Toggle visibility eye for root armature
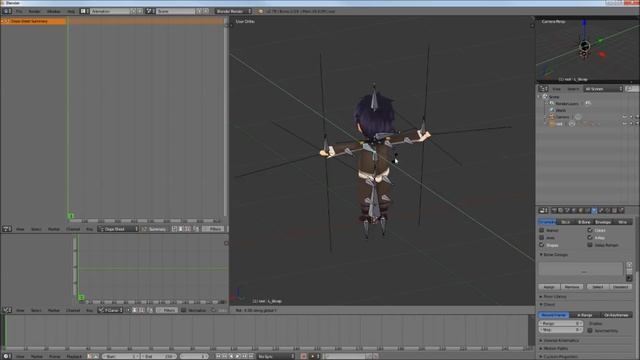640x360 pixels. point(624,124)
